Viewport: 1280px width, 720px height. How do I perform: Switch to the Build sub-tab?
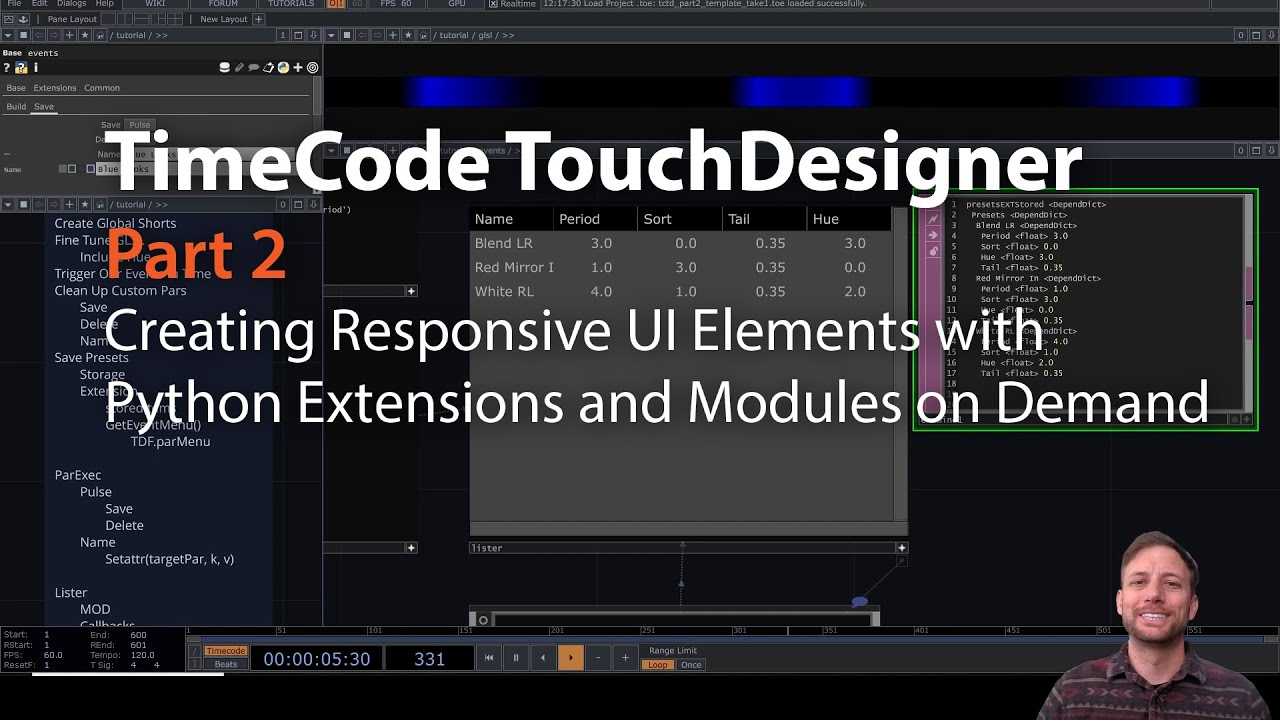click(x=16, y=107)
